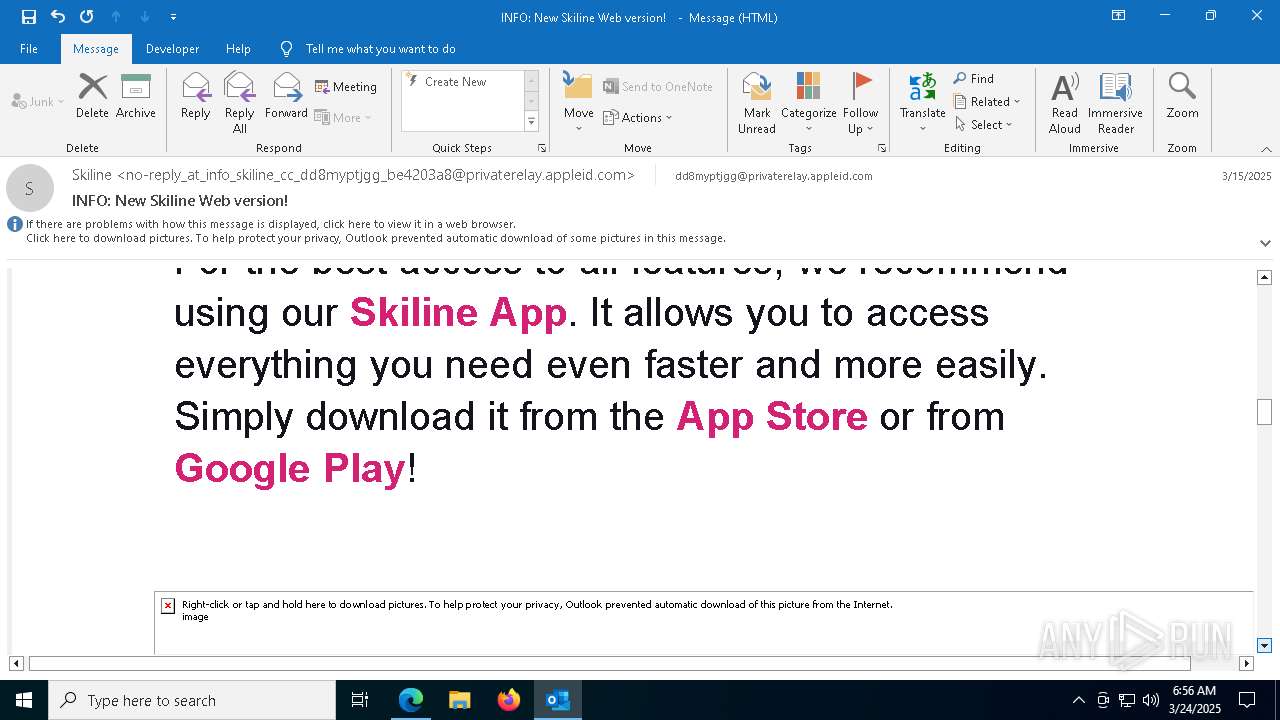This screenshot has width=1280, height=720.
Task: Open the App Store link
Action: click(772, 416)
